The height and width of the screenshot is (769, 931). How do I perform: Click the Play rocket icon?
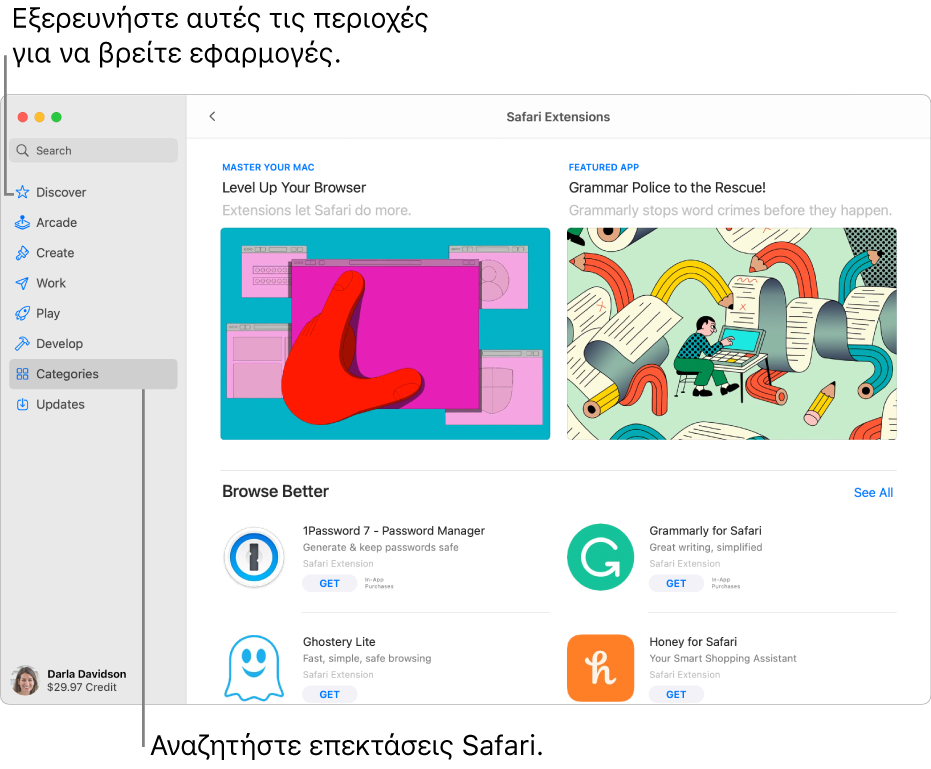[23, 313]
